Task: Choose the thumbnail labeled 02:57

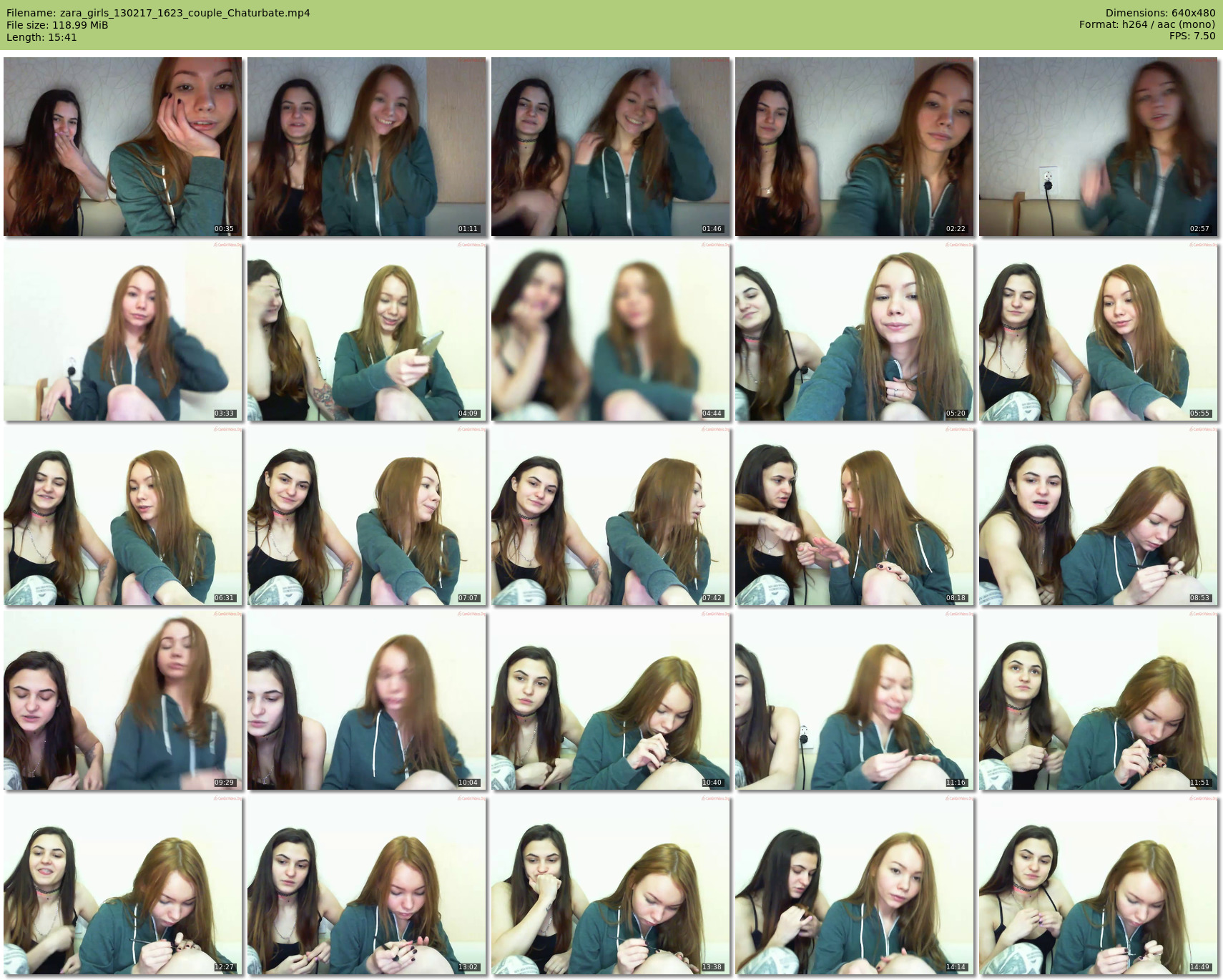Action: pos(1098,147)
